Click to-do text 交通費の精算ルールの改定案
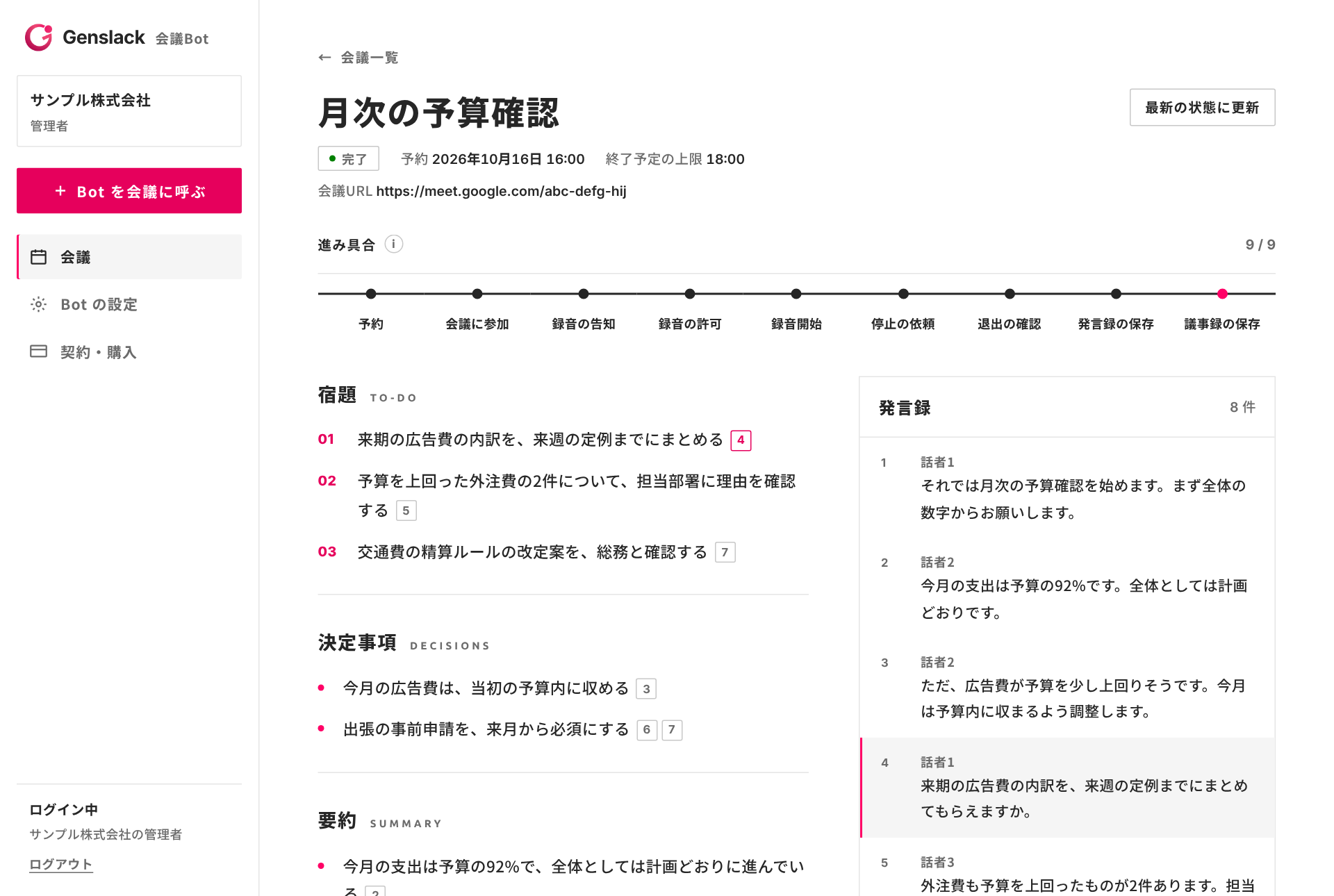 [532, 552]
